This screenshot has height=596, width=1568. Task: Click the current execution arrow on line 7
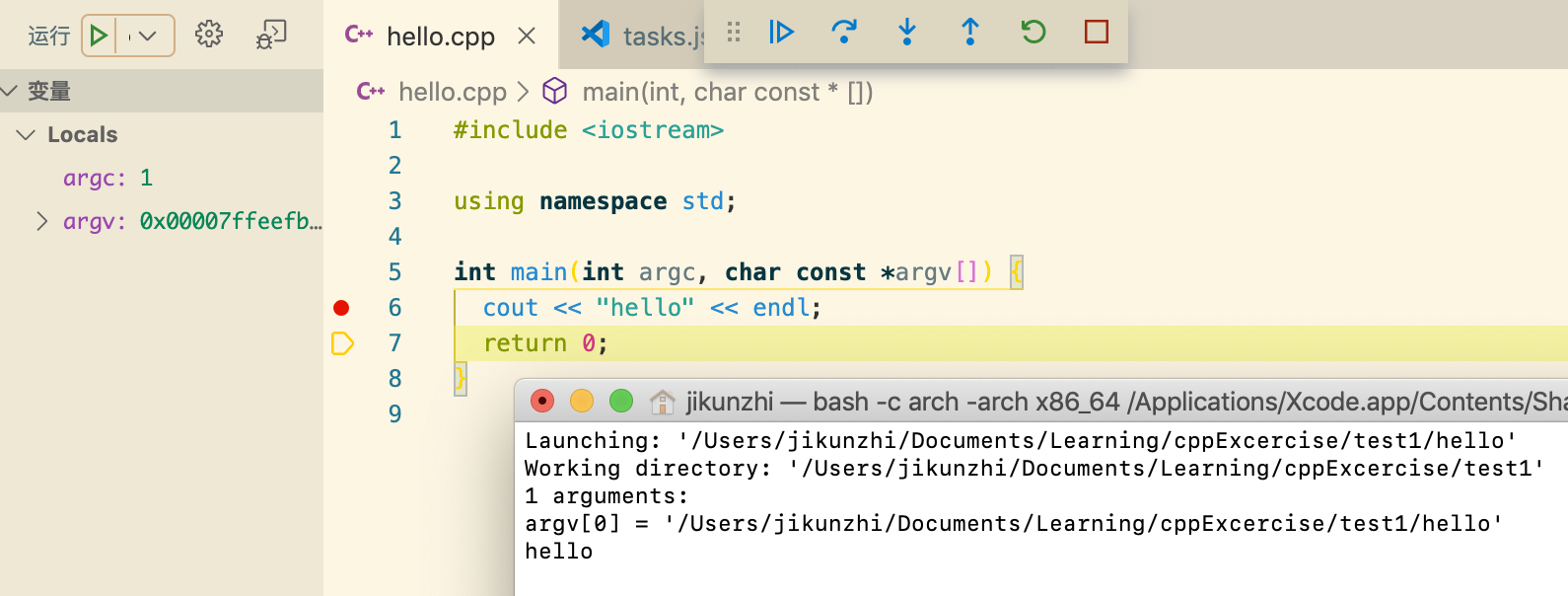(x=342, y=343)
